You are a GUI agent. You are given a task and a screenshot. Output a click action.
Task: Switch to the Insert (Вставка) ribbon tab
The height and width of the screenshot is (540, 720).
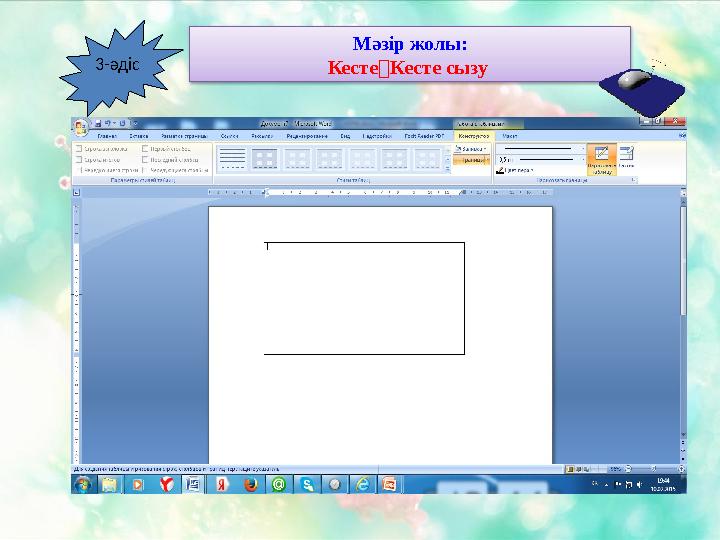[139, 136]
